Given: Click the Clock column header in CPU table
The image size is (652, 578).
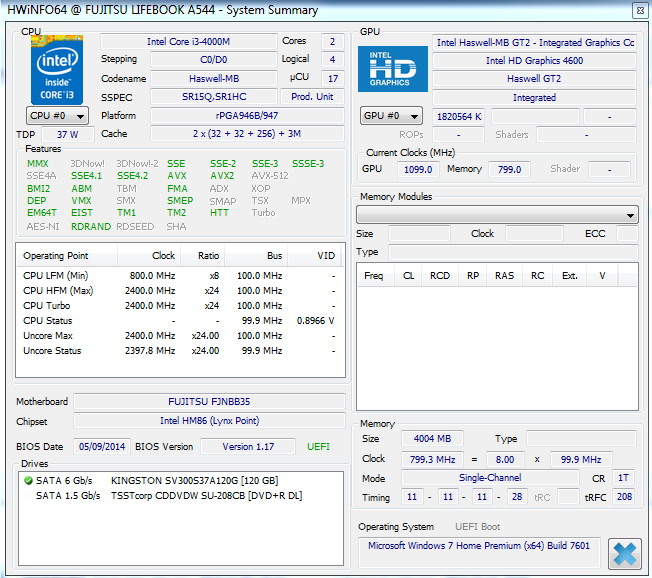Looking at the screenshot, I should [149, 255].
